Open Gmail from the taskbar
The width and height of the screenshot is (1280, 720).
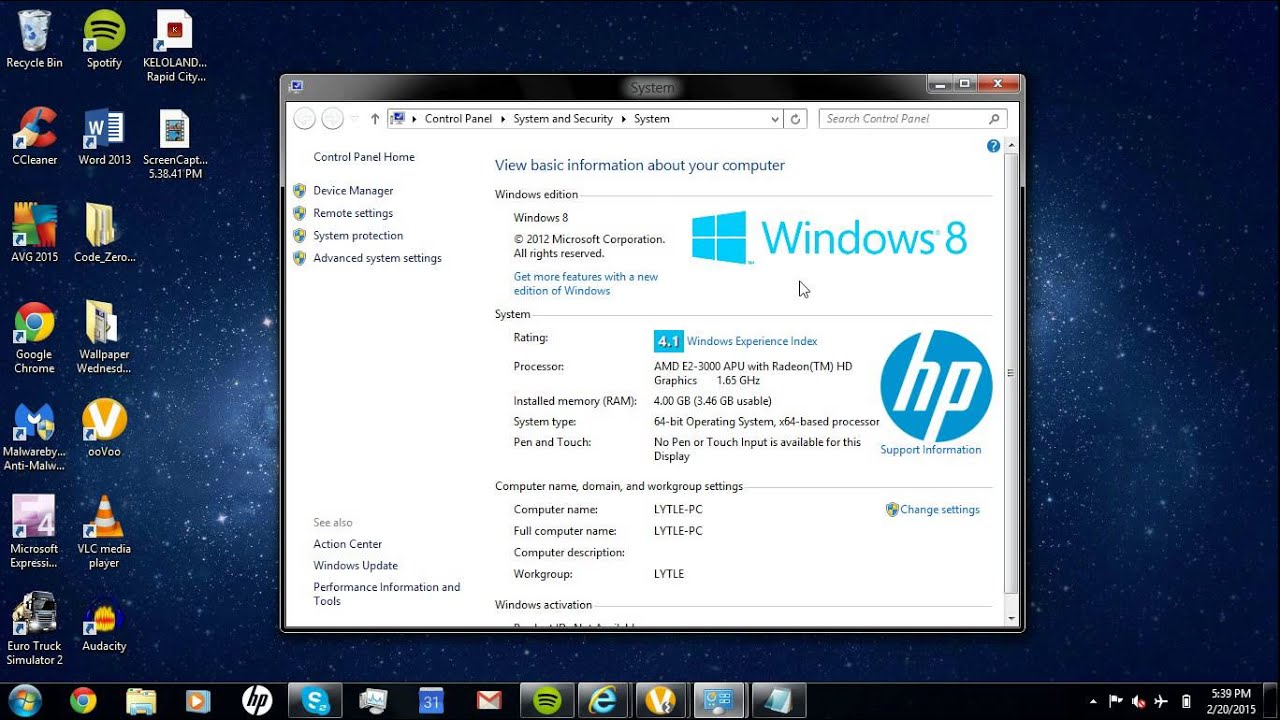pos(489,701)
